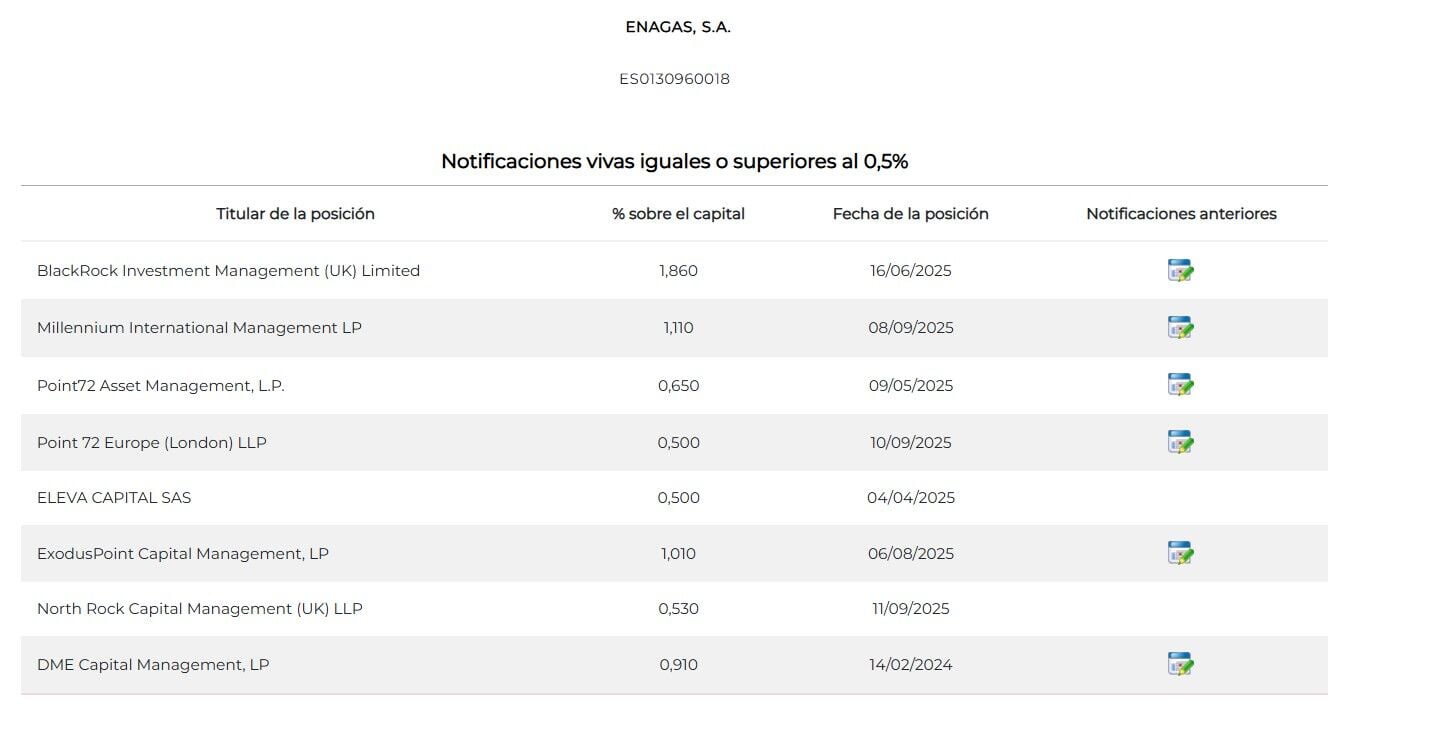The image size is (1429, 732).
Task: Click the ExodusPoint Capital Management, LP name
Action: click(x=183, y=554)
